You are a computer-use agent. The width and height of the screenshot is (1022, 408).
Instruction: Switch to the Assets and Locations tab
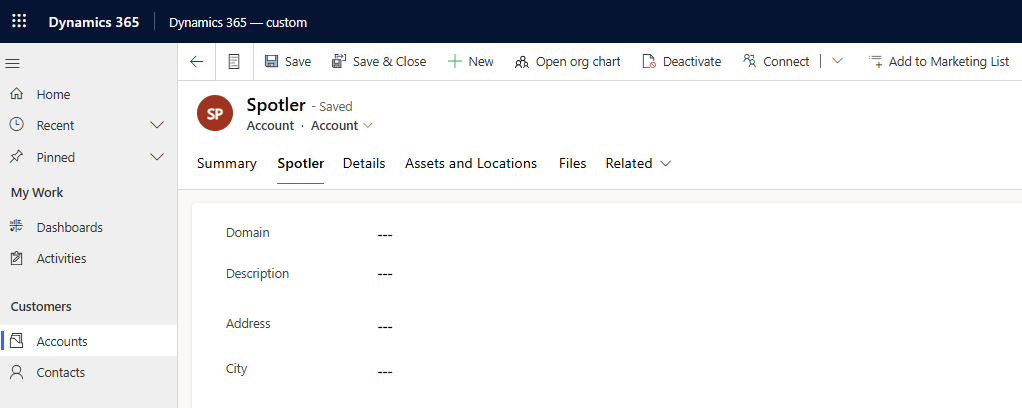coord(471,164)
